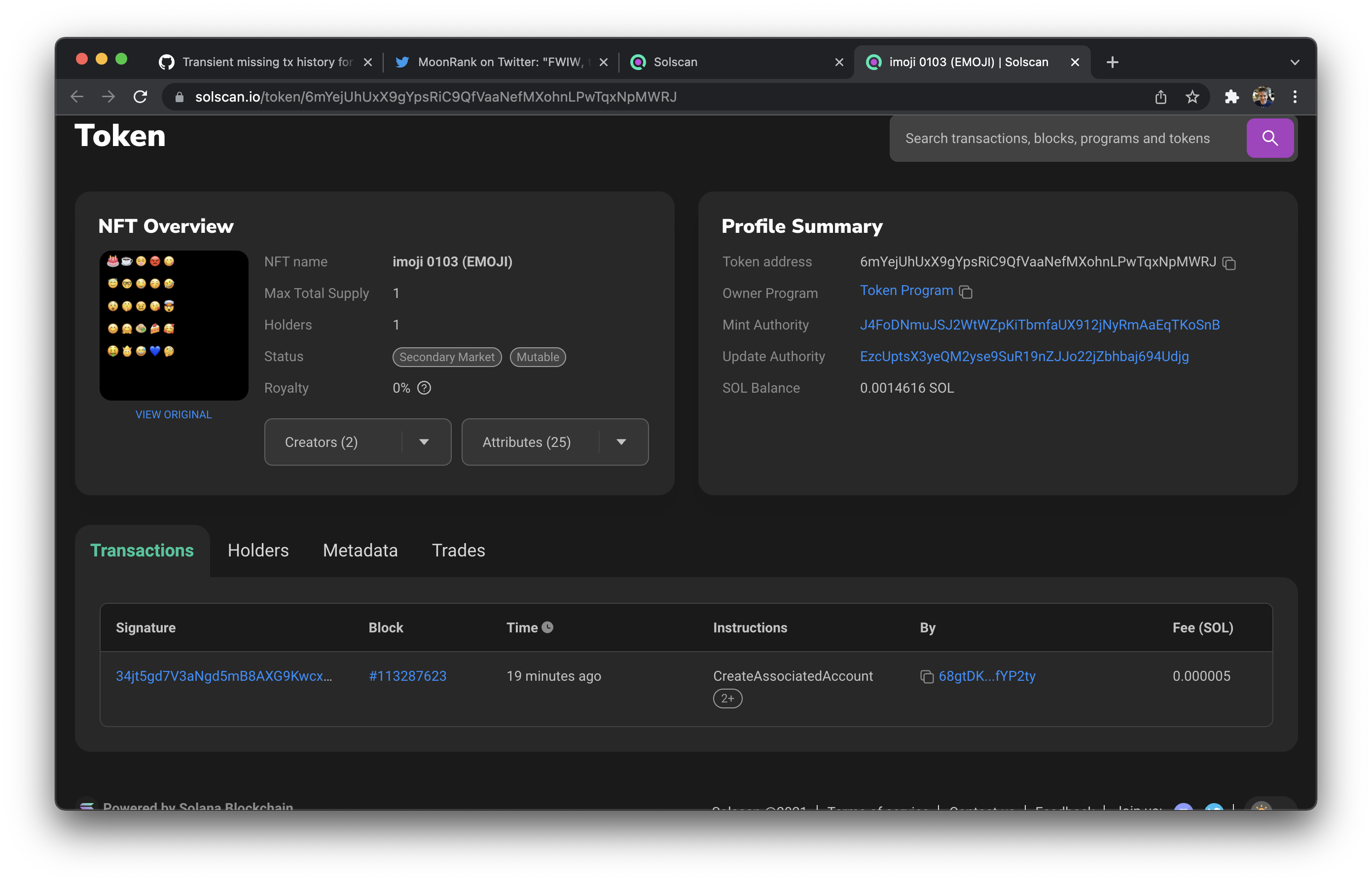Viewport: 1372px width, 883px height.
Task: Click the Solana logo in footer
Action: pyautogui.click(x=87, y=807)
